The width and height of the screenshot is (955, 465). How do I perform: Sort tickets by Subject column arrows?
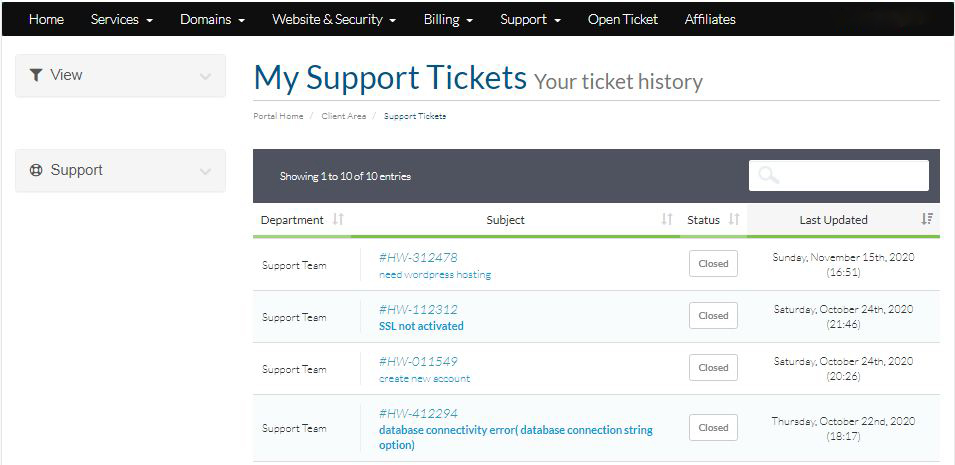pos(667,220)
